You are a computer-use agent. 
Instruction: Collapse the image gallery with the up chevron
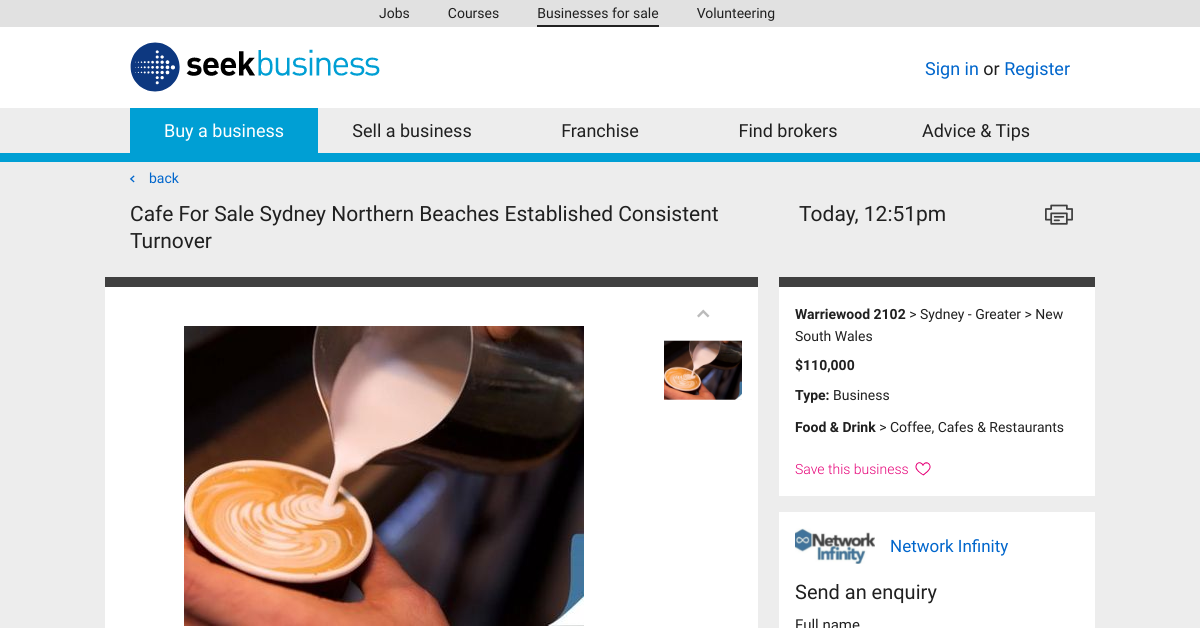[x=703, y=313]
